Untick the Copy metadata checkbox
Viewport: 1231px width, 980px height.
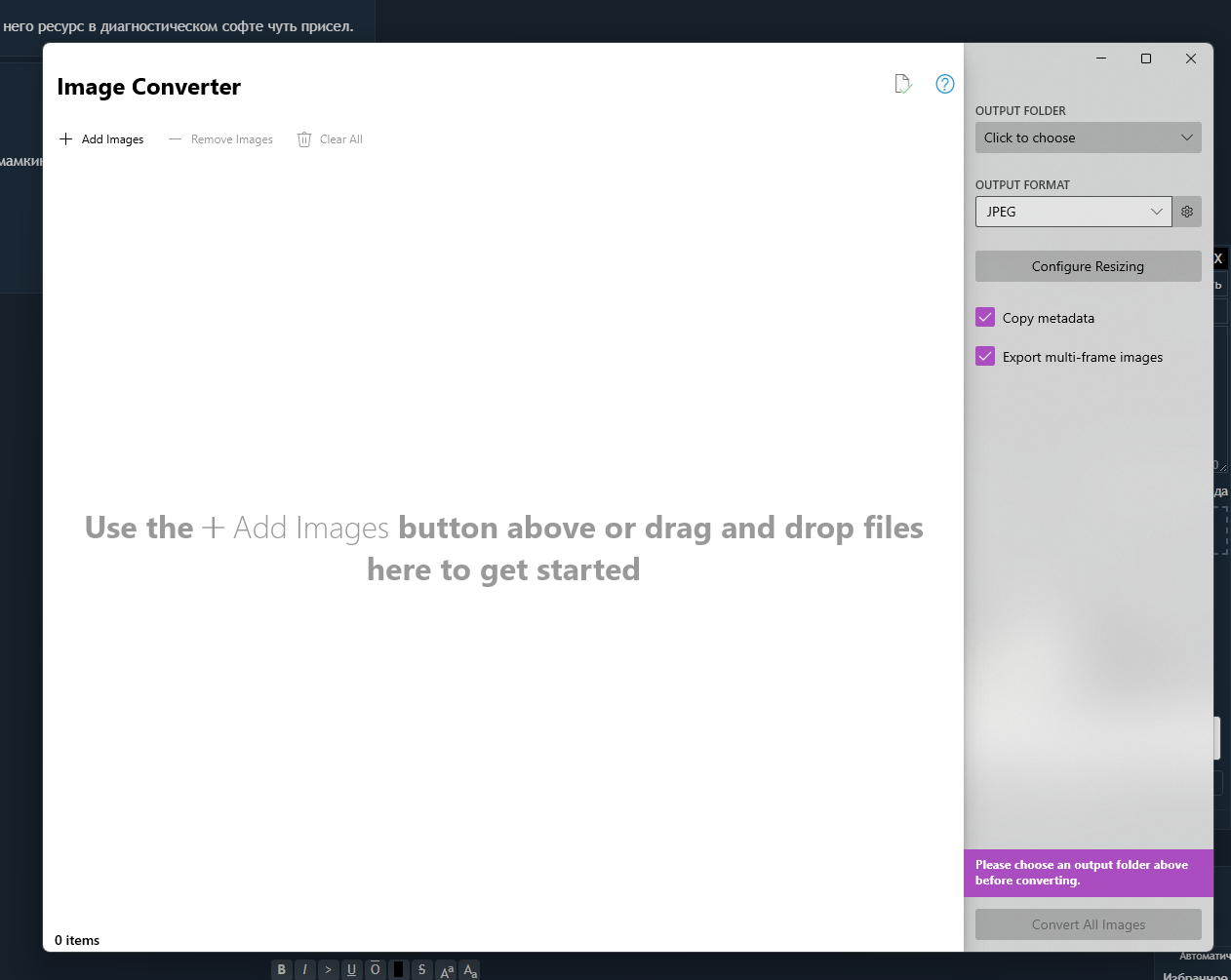coord(985,318)
